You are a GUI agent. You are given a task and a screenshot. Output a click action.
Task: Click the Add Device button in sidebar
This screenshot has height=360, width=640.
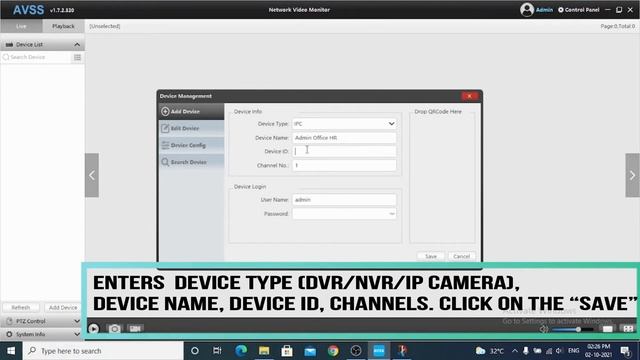click(x=63, y=307)
